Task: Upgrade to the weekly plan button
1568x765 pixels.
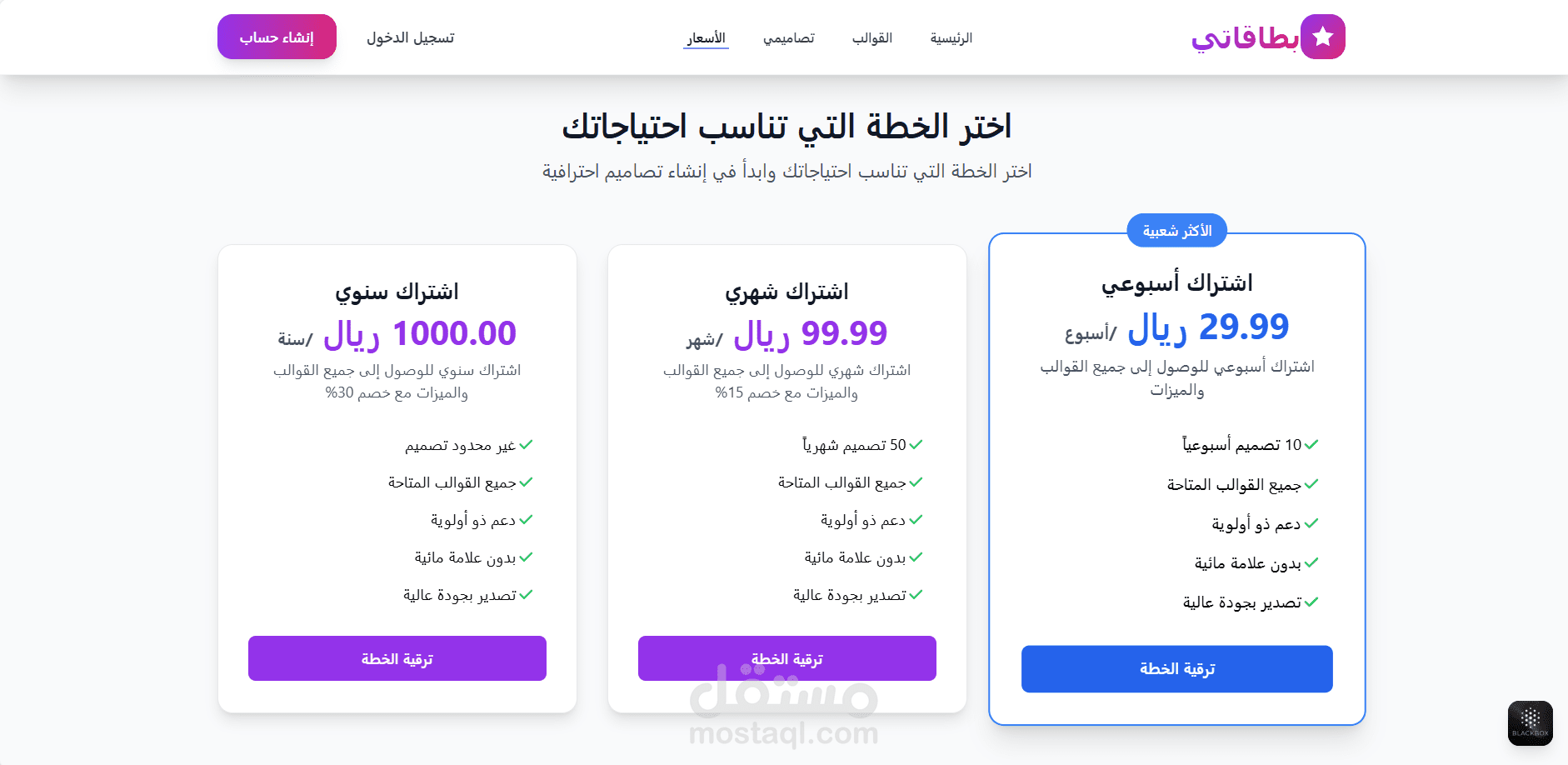Action: point(1176,669)
